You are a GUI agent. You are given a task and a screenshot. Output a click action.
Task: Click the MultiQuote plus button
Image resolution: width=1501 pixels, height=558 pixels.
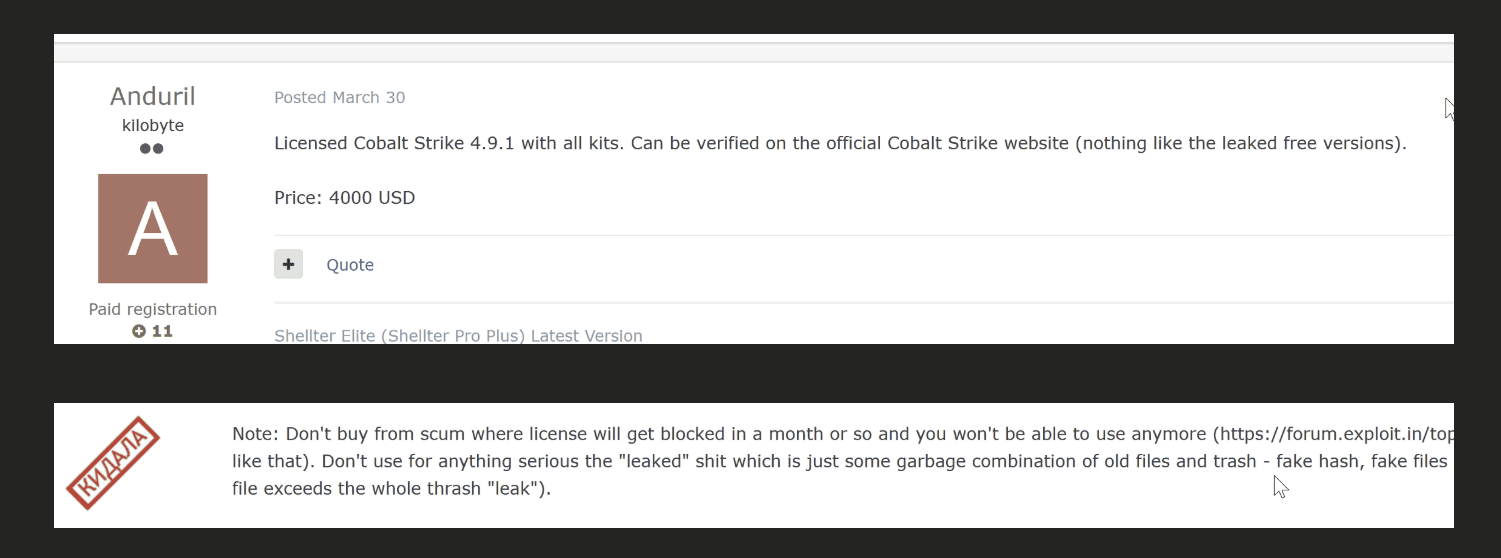pos(288,264)
